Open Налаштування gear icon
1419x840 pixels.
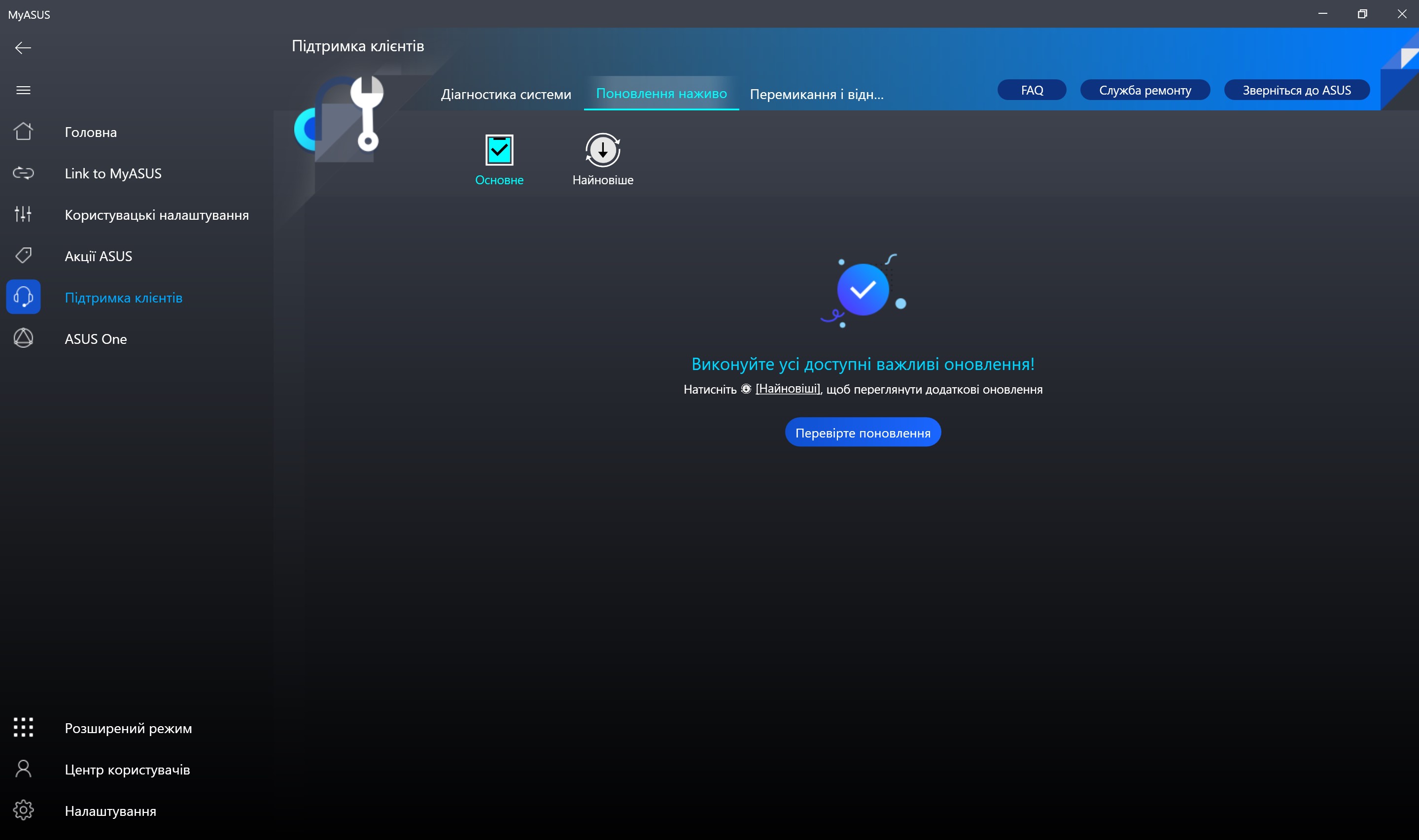click(x=23, y=810)
